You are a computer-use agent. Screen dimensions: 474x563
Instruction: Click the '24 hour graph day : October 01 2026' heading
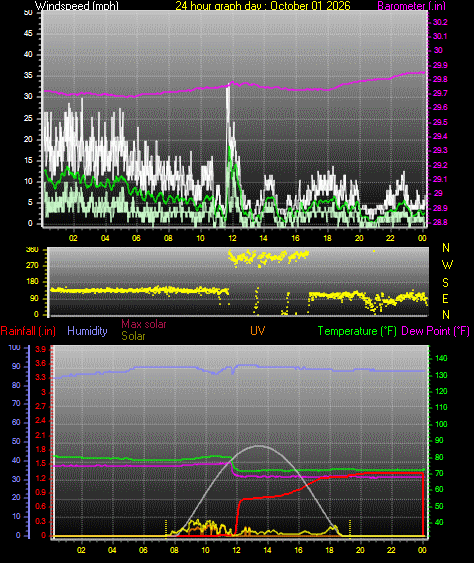pos(263,6)
